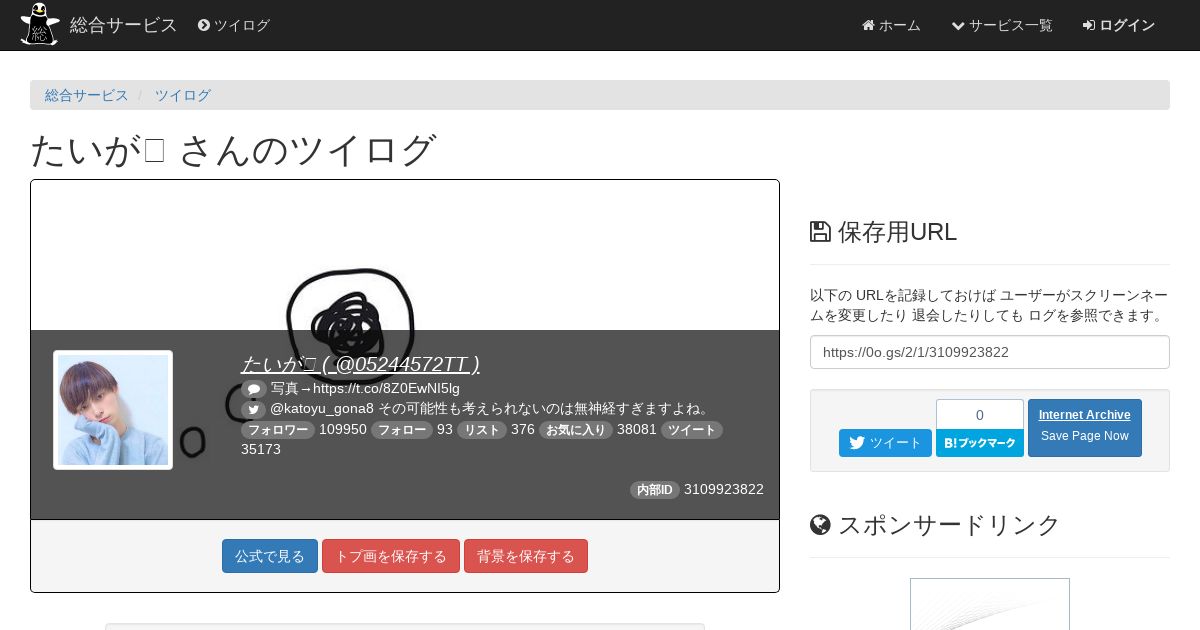
Task: Click the B!ブックマーク Hatena button
Action: 980,443
